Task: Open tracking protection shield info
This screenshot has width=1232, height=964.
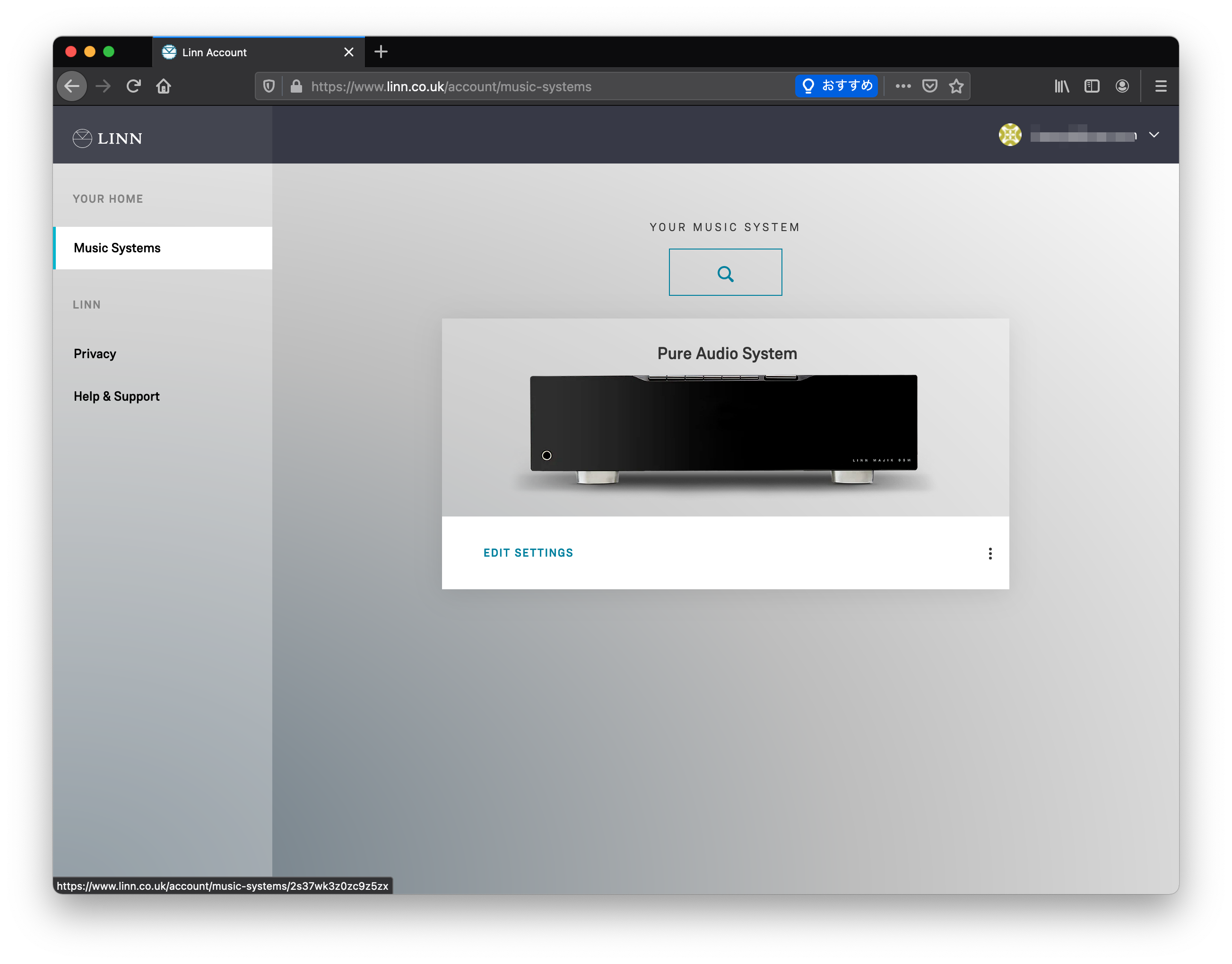Action: (269, 86)
